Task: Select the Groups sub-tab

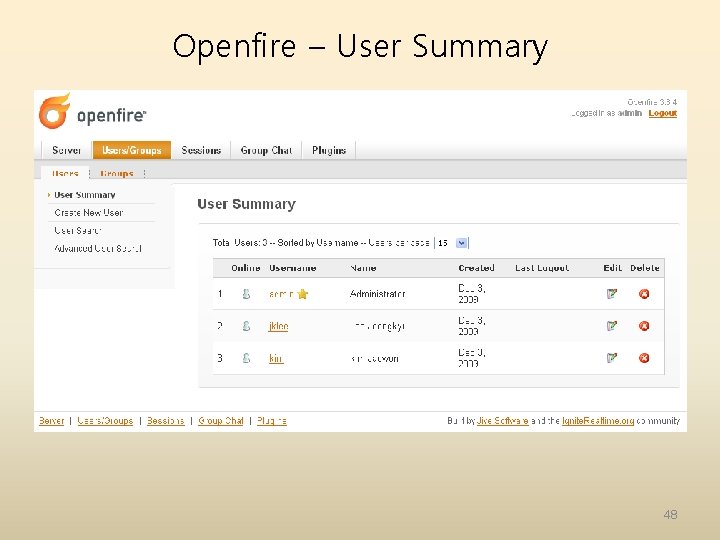Action: (117, 173)
